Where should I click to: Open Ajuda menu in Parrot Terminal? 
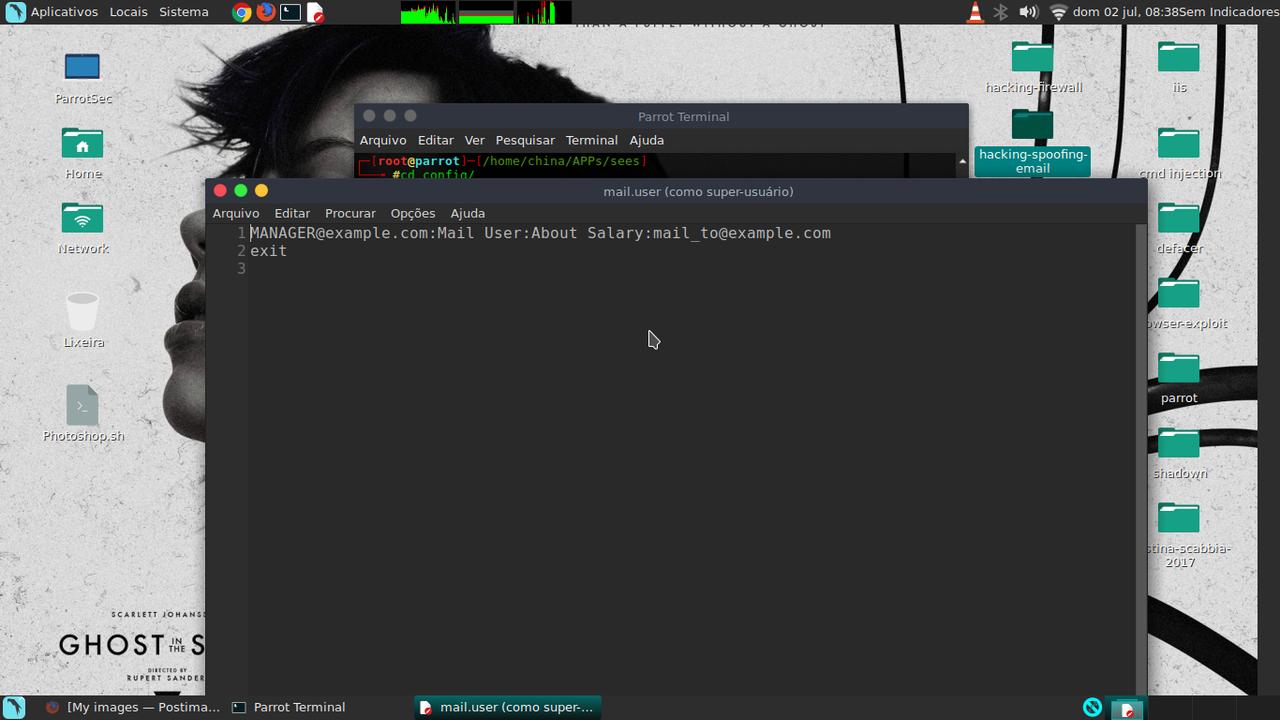(647, 140)
